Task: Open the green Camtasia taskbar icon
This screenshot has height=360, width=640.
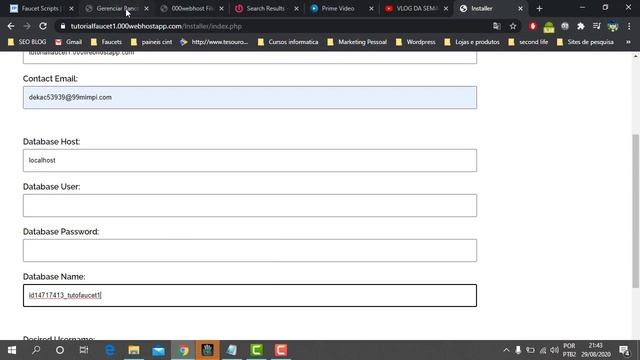Action: coord(256,350)
